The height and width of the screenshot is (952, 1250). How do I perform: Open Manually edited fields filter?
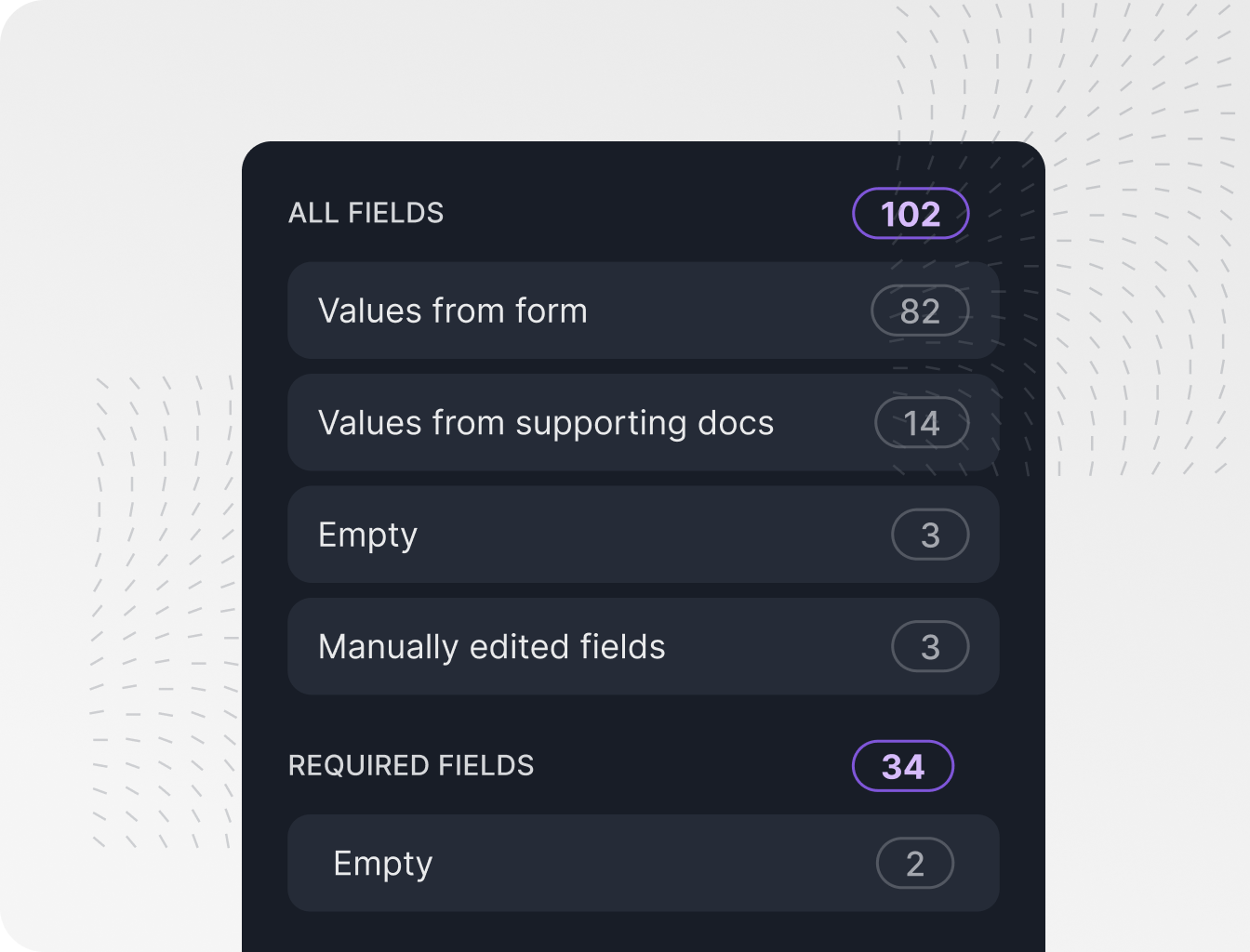tap(492, 646)
